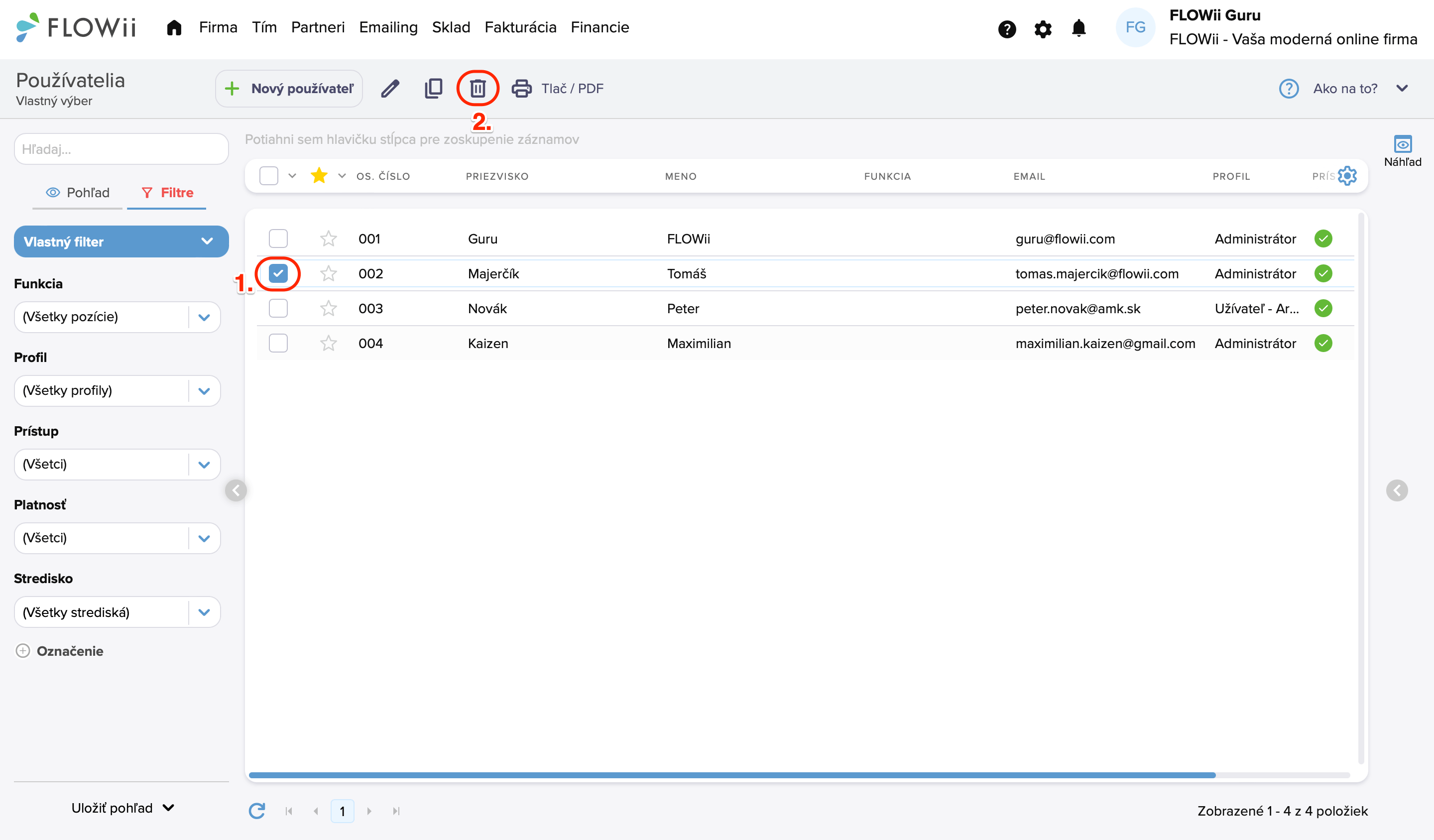The height and width of the screenshot is (840, 1434).
Task: Collapse the left filter panel arrow
Action: point(236,490)
